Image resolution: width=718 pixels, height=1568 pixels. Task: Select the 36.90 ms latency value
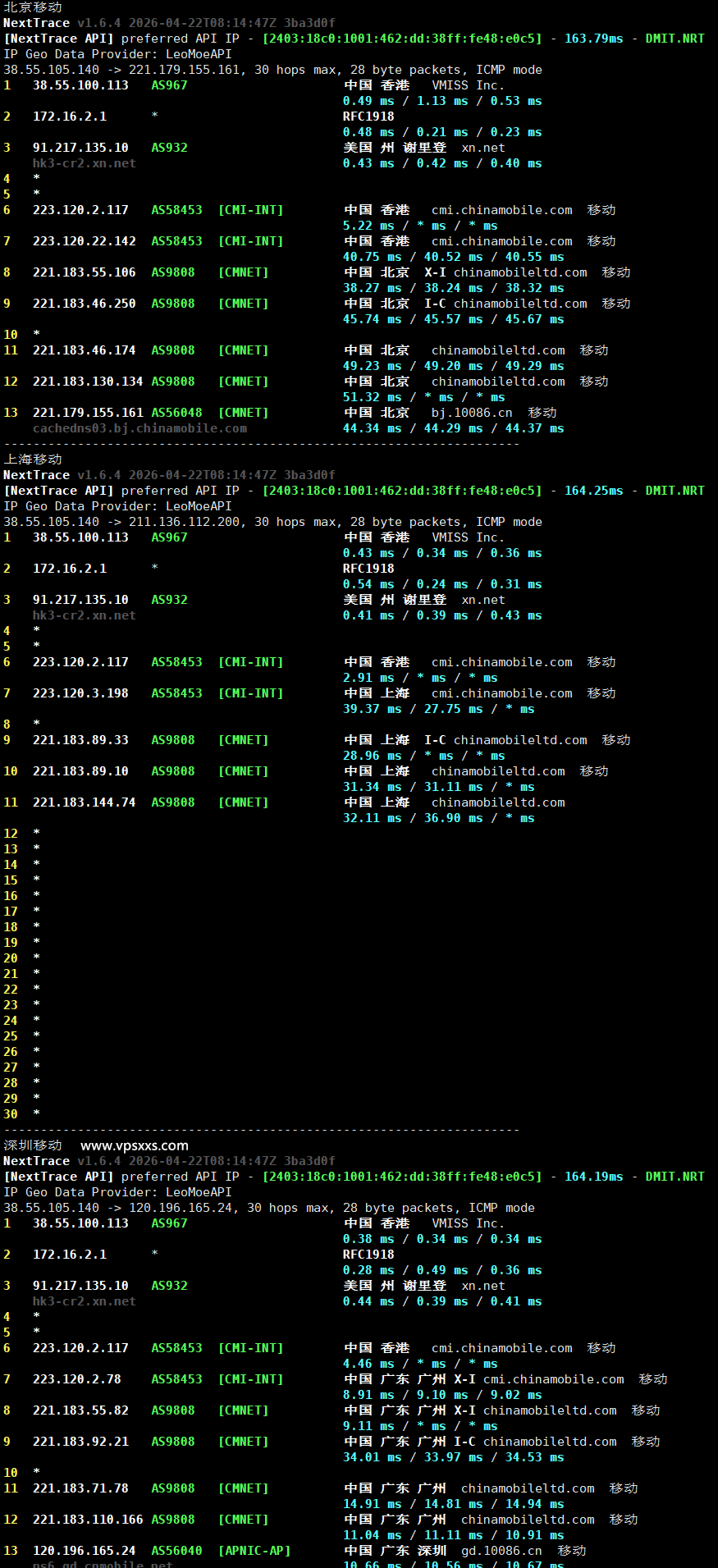point(454,818)
